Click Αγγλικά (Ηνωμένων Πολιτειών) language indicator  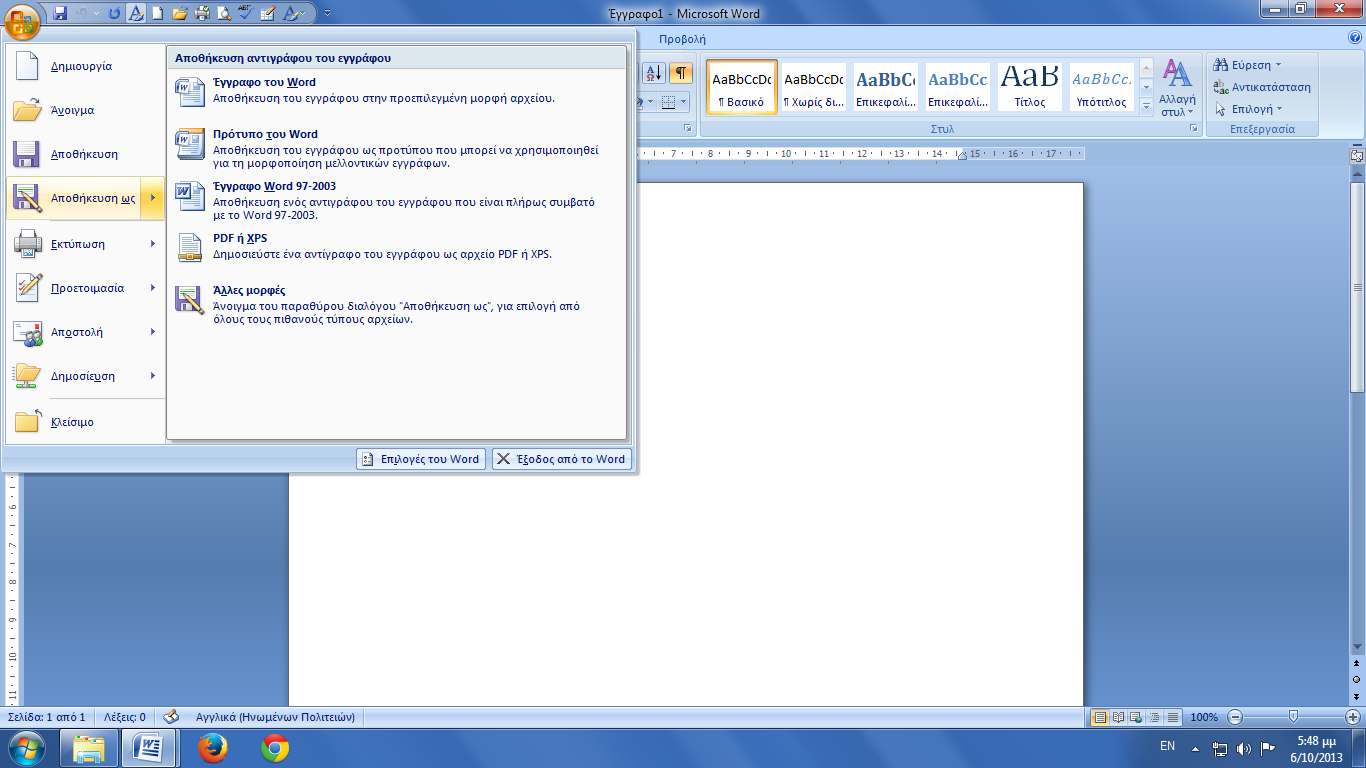click(x=276, y=717)
